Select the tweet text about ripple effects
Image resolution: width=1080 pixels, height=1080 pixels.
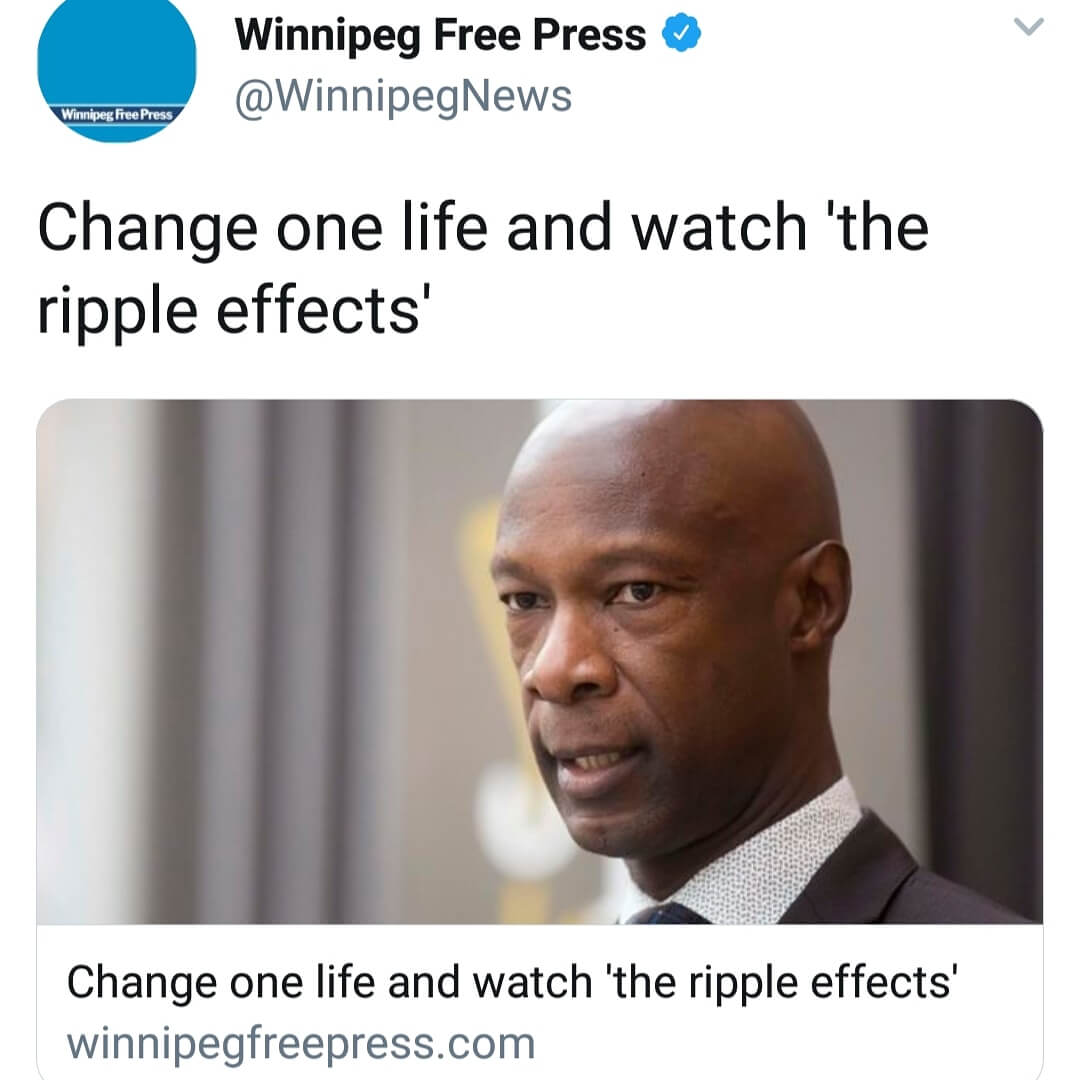[483, 267]
